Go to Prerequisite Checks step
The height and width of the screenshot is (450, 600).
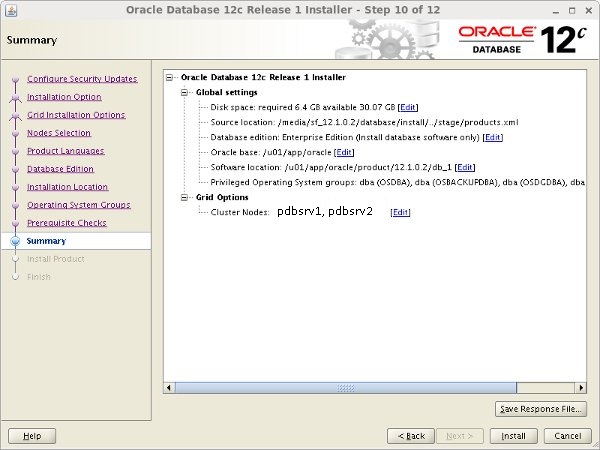click(x=67, y=223)
